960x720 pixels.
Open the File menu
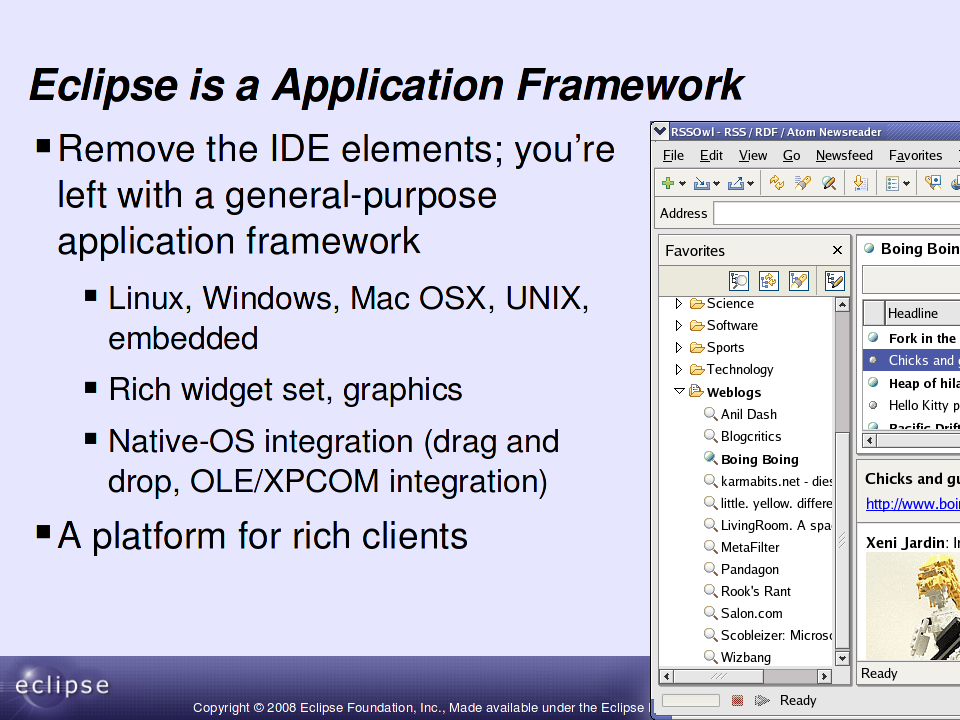coord(673,156)
